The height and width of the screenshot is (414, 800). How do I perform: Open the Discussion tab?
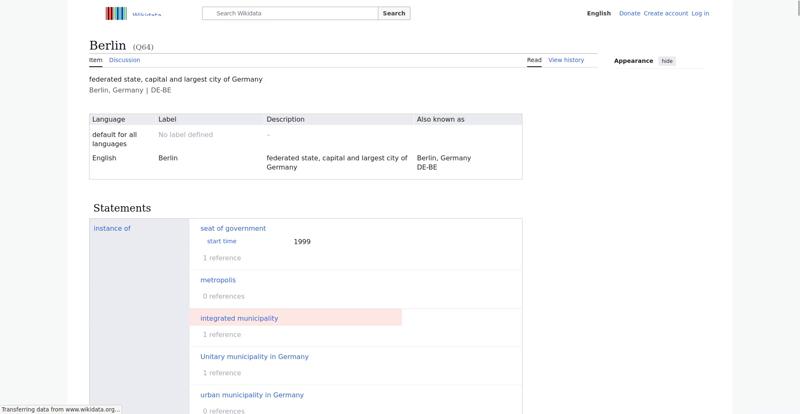coord(124,60)
